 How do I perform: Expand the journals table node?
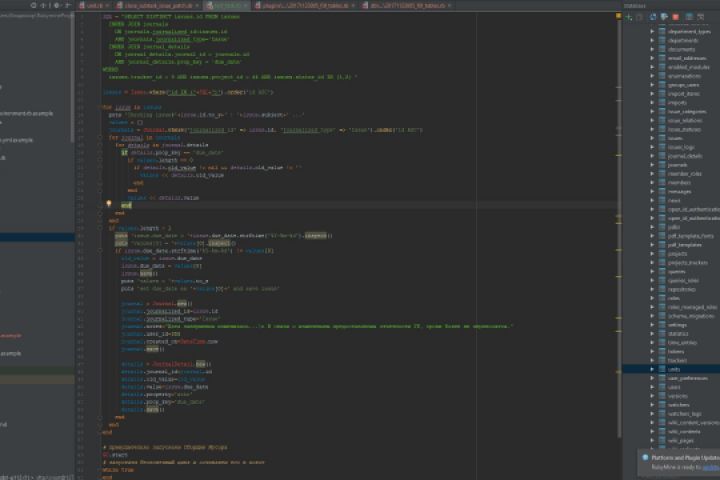(x=652, y=165)
